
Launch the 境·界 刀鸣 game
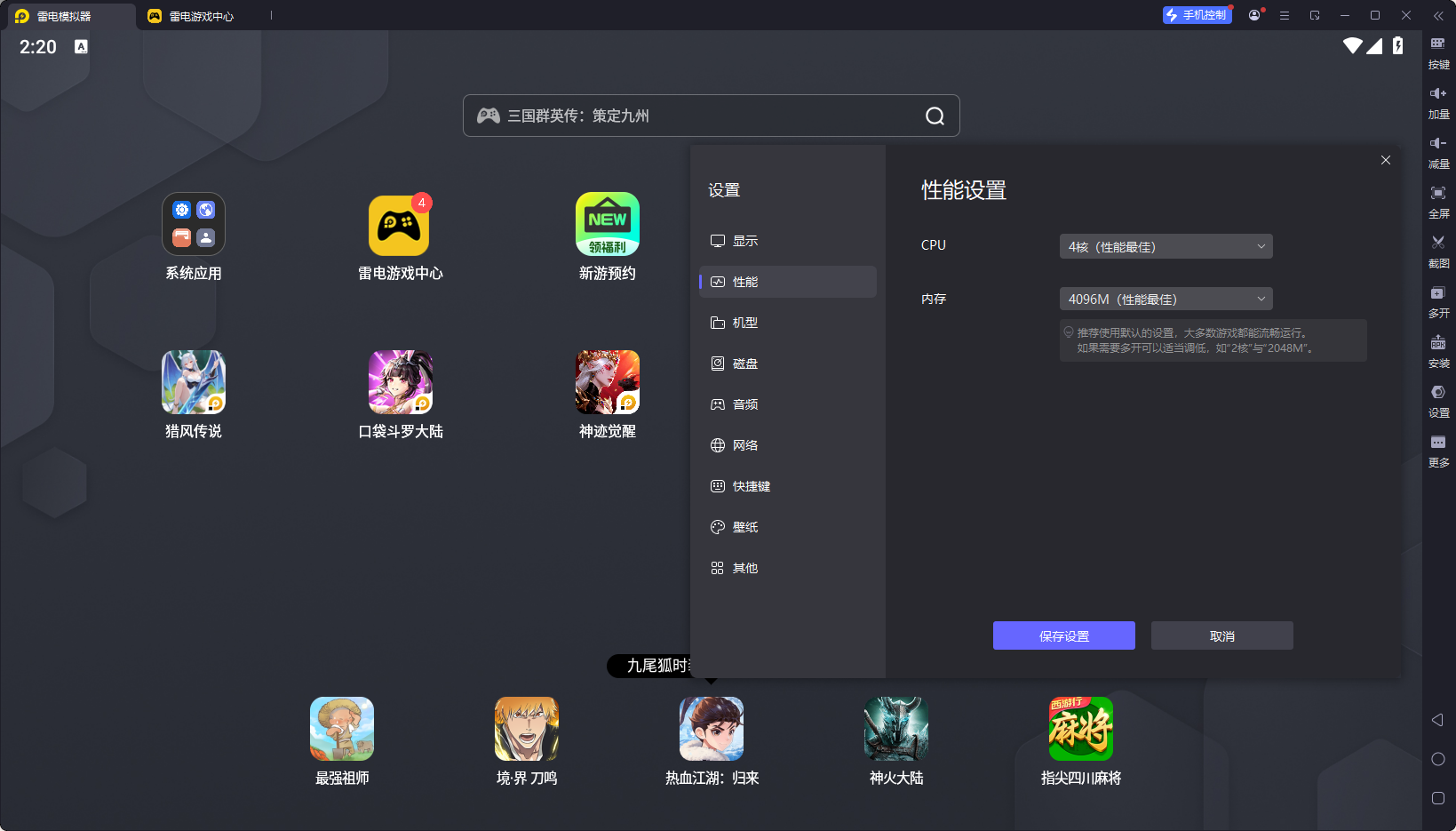(527, 741)
